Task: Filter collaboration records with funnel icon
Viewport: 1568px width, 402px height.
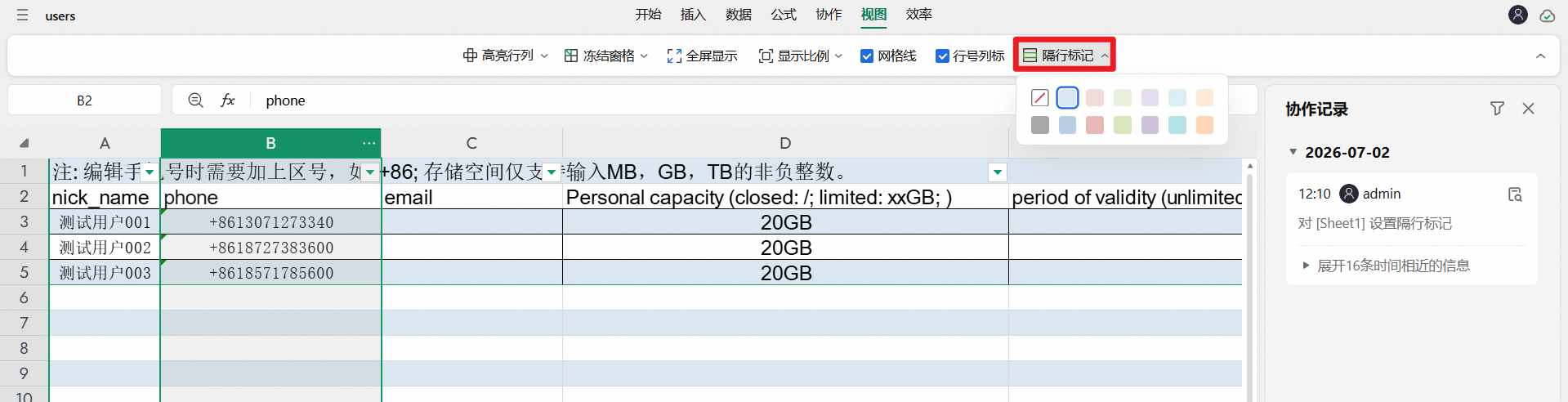Action: coord(1497,108)
